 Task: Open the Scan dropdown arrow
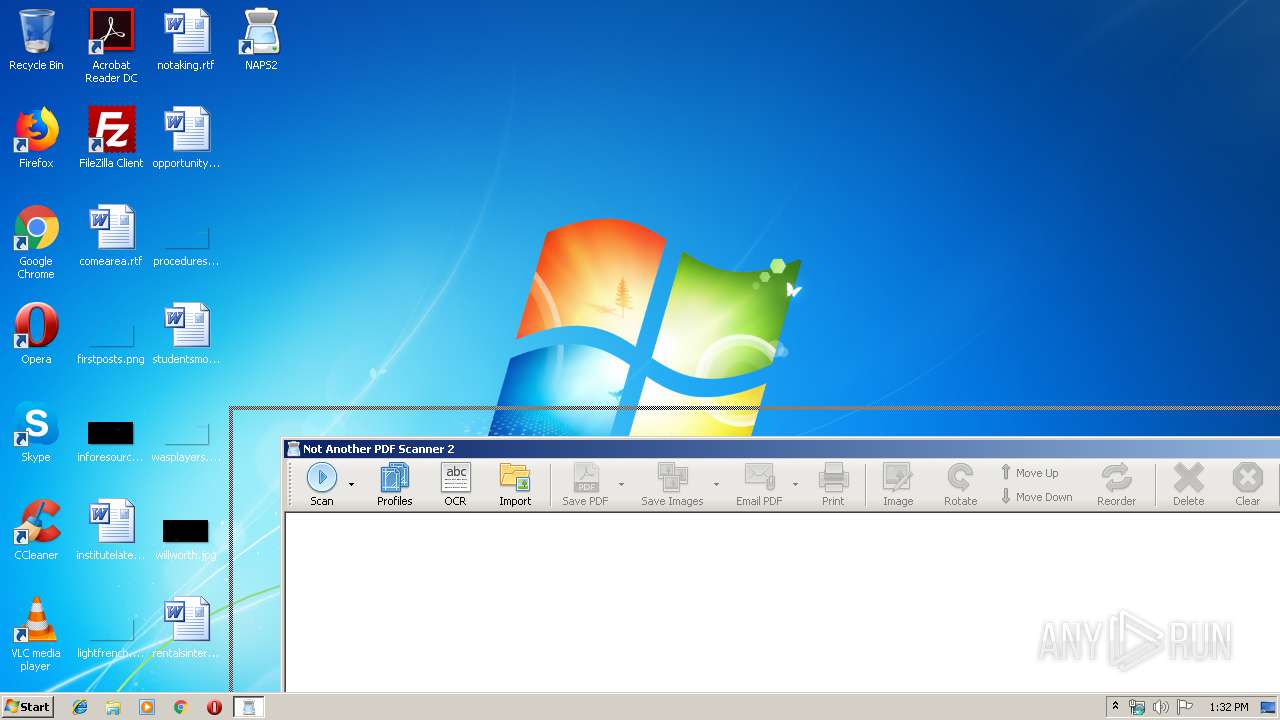coord(351,485)
